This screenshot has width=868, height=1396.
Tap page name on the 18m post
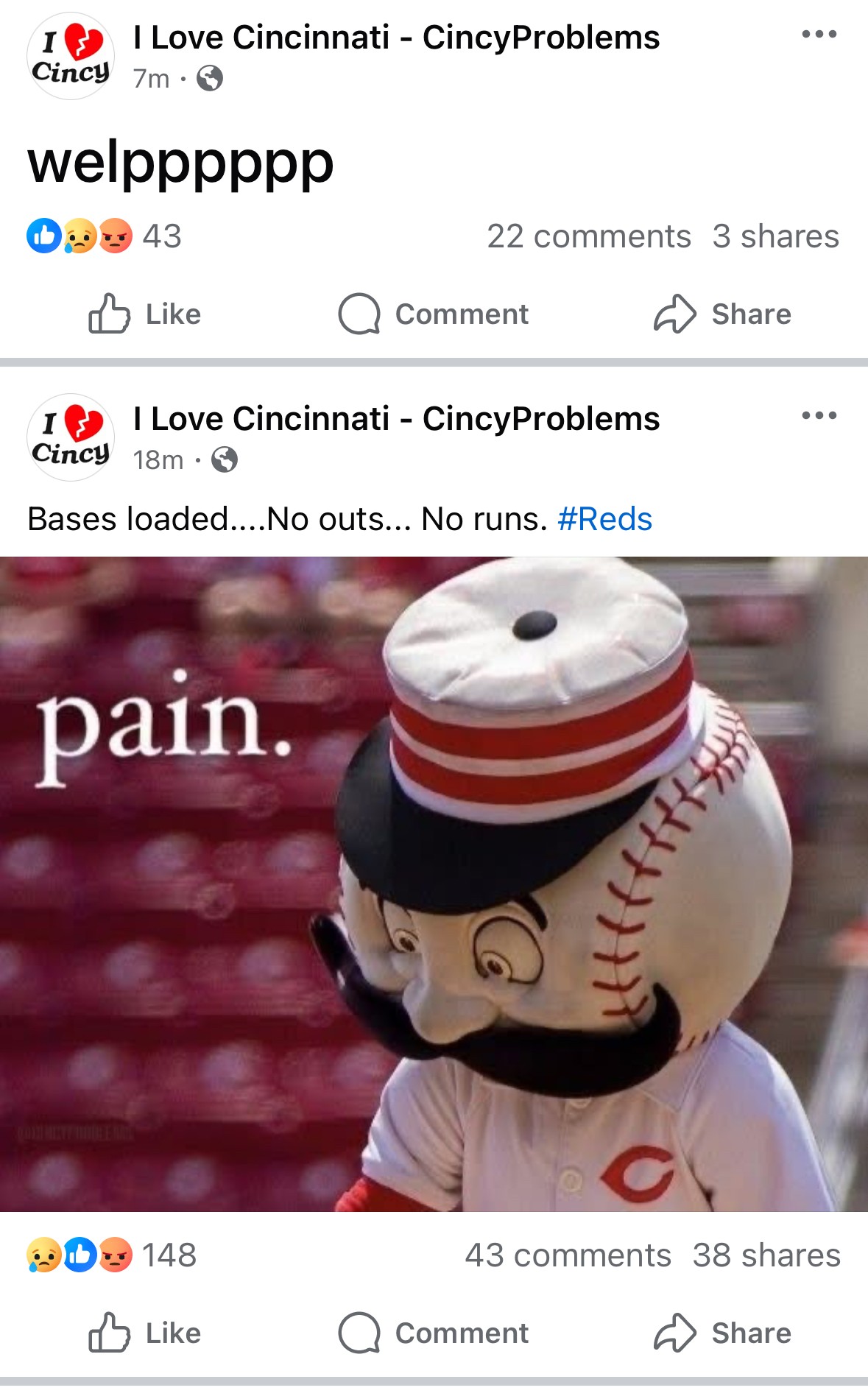[x=396, y=419]
